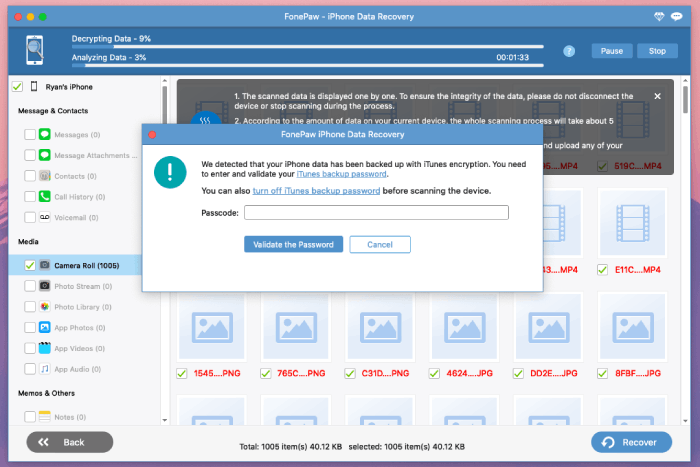Select the Message Attachments icon
This screenshot has height=467, width=700.
click(x=45, y=155)
